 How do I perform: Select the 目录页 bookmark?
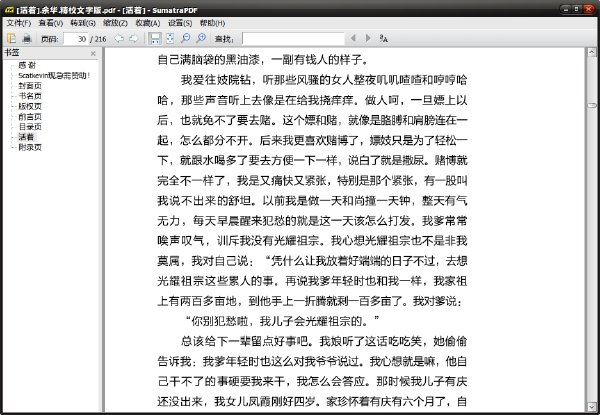(x=30, y=127)
